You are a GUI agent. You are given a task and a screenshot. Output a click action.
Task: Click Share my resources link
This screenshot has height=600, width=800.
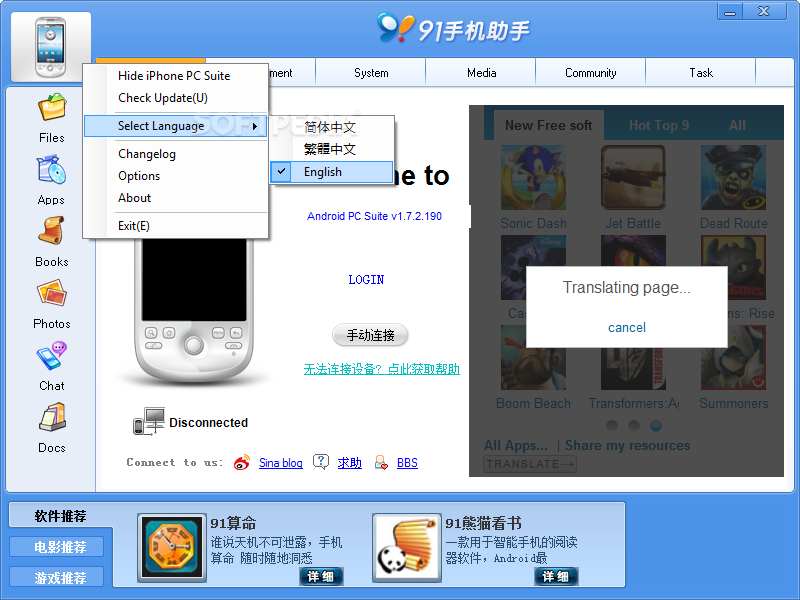point(628,445)
